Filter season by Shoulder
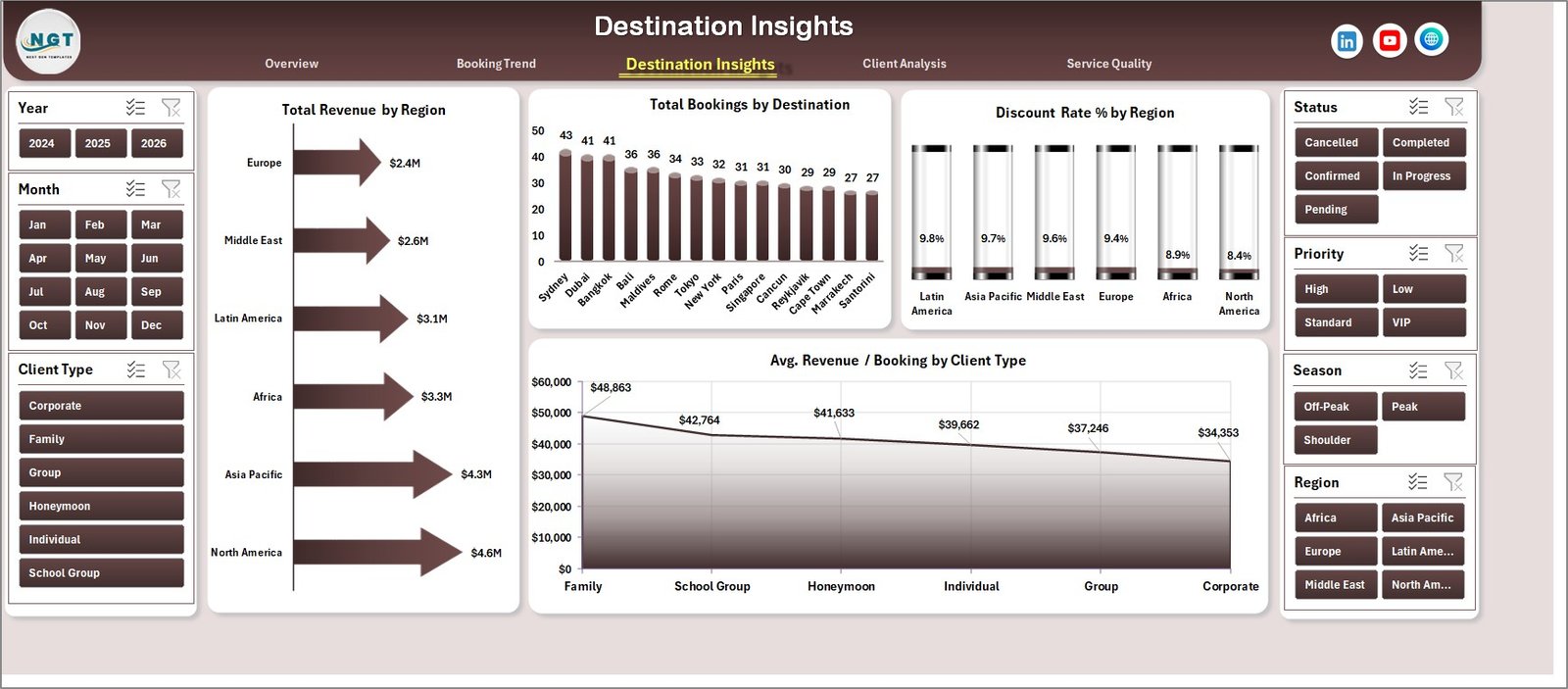The image size is (1568, 689). point(1336,440)
